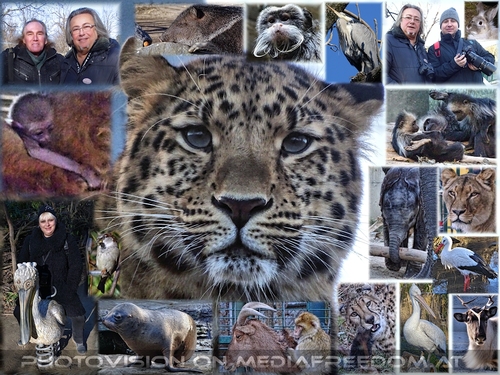Select the emperor tamarin with white mustache photo
500x375 pixels.
pos(285,33)
